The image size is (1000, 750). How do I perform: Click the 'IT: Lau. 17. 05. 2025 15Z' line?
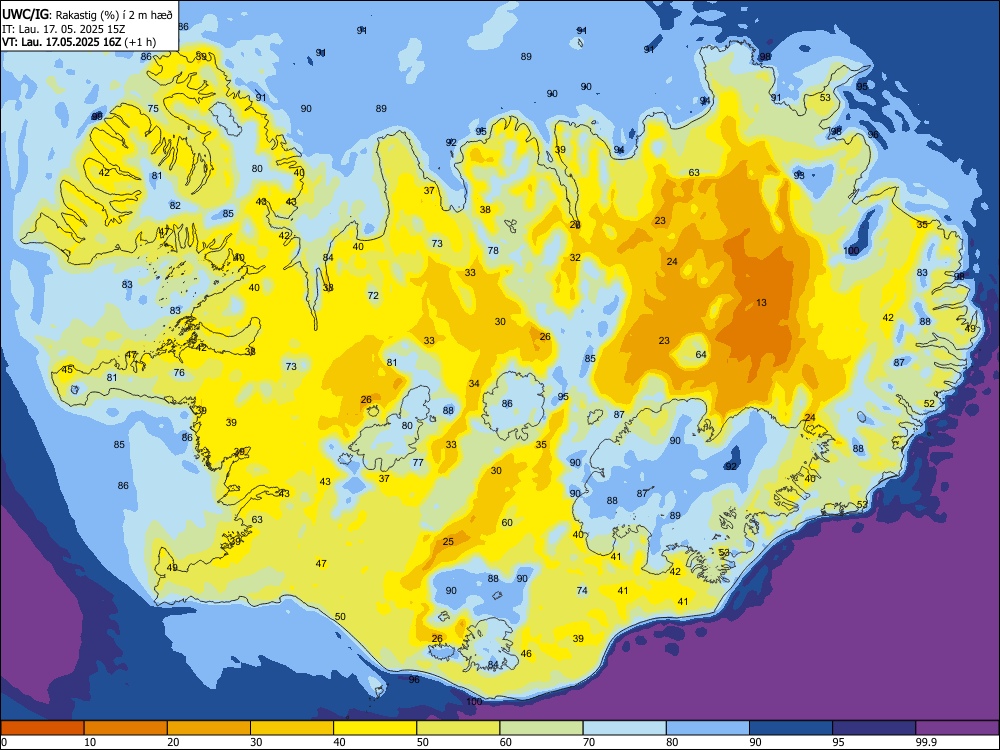[64, 29]
